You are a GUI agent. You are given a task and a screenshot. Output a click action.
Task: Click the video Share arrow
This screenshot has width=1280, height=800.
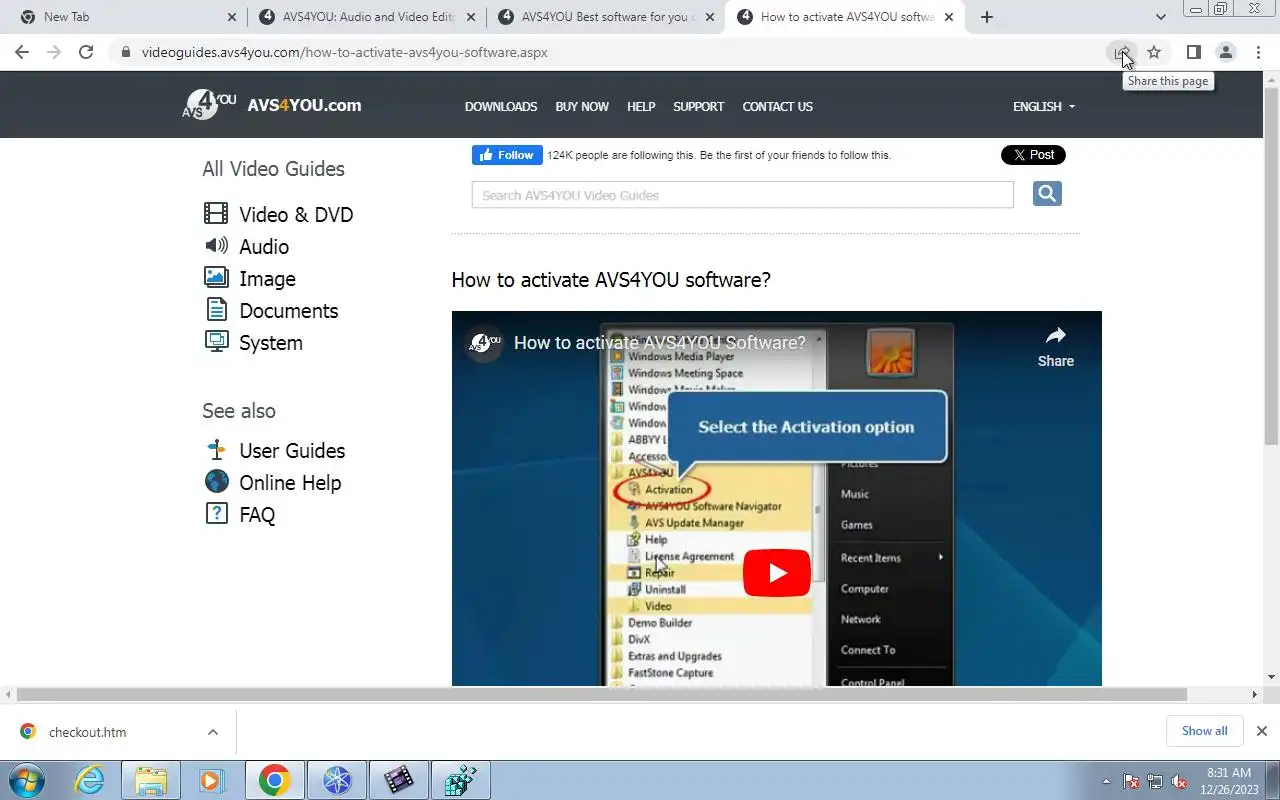coord(1055,346)
